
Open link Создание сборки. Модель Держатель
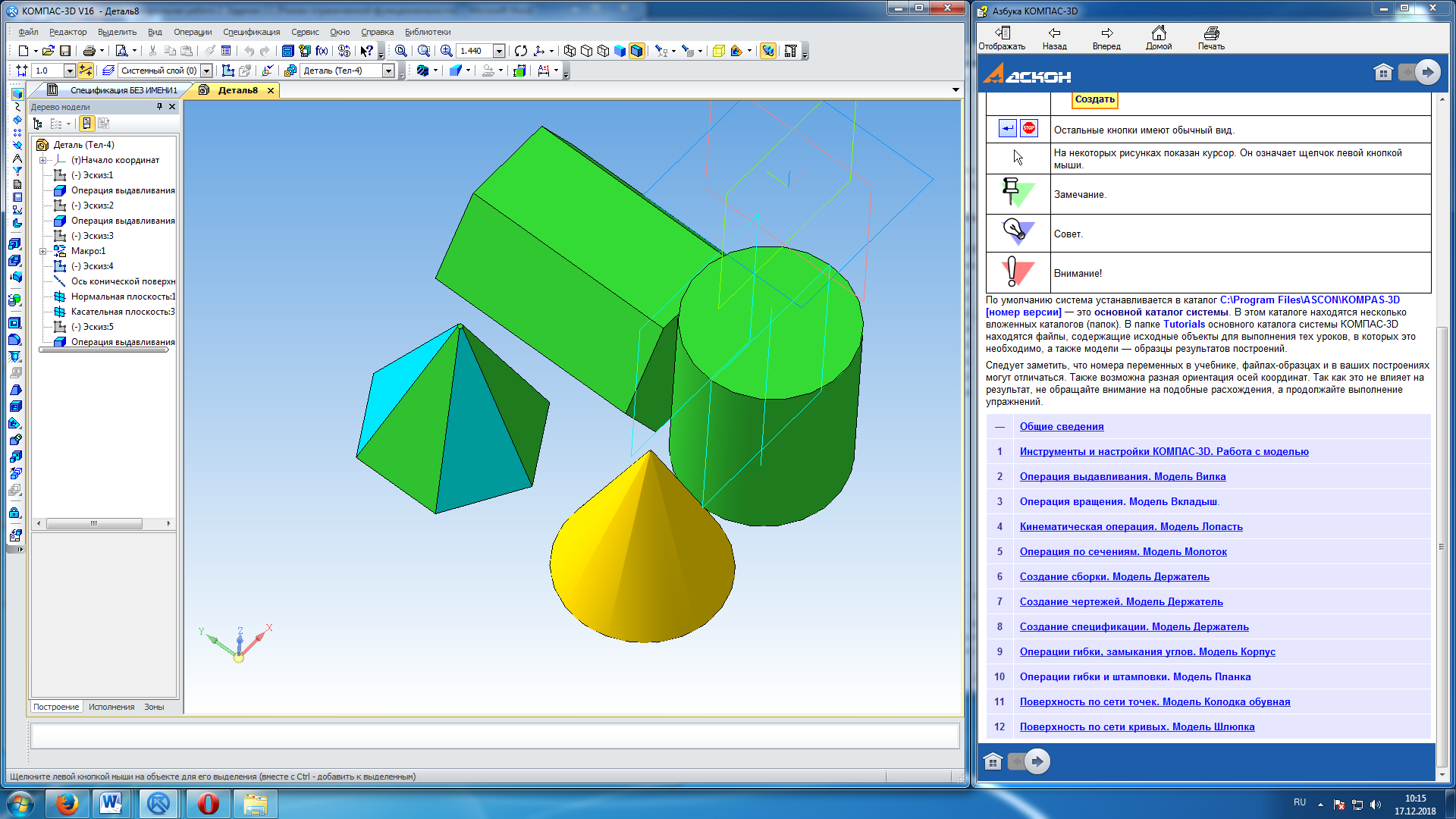(1114, 576)
